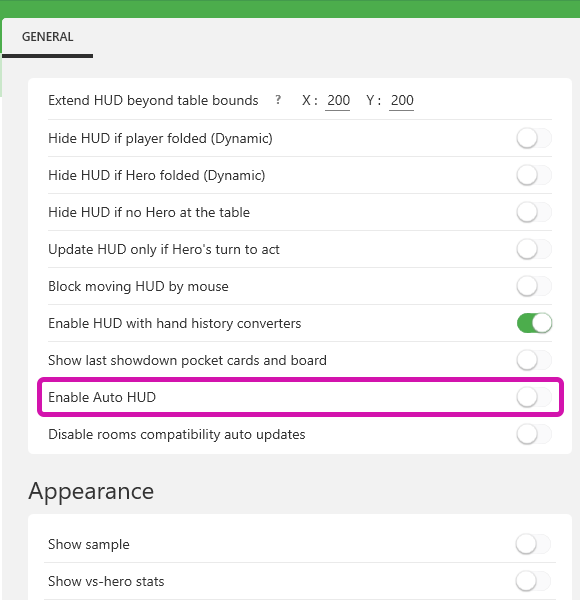Select the GENERAL tab
This screenshot has height=600, width=580.
47,37
